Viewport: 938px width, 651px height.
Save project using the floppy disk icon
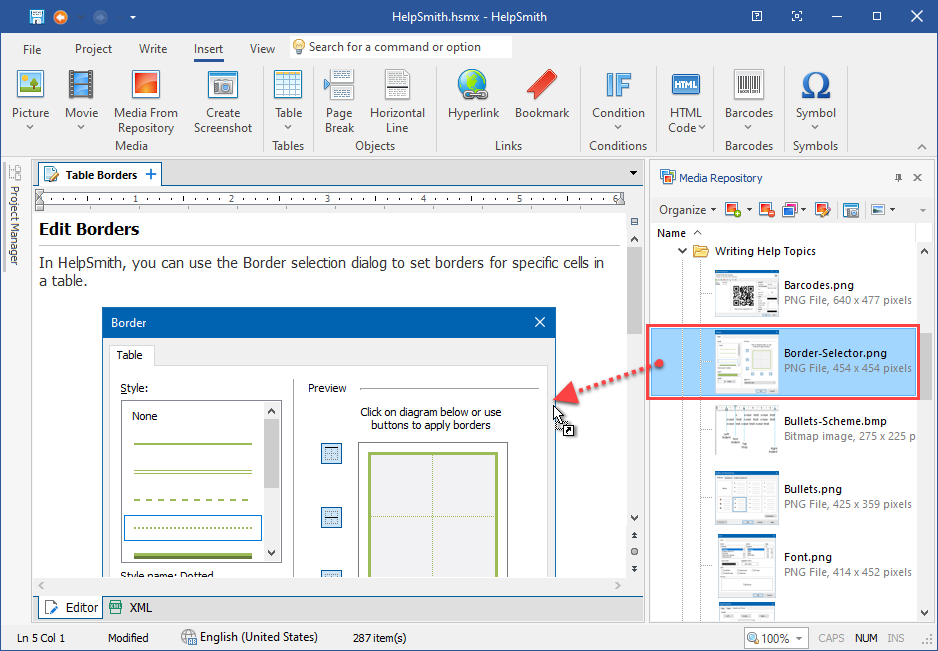click(37, 17)
